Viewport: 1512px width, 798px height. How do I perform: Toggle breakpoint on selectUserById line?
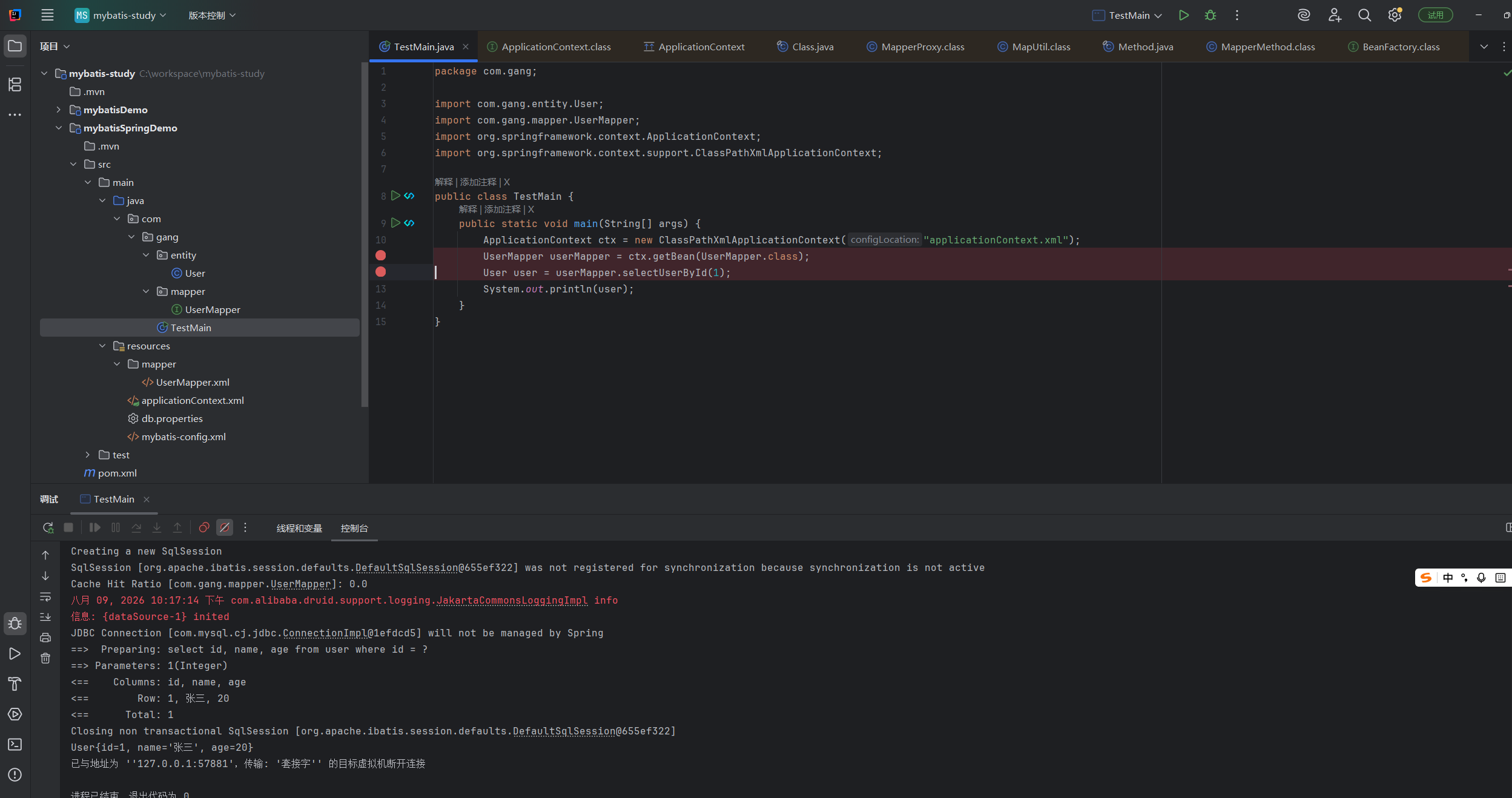pyautogui.click(x=381, y=272)
